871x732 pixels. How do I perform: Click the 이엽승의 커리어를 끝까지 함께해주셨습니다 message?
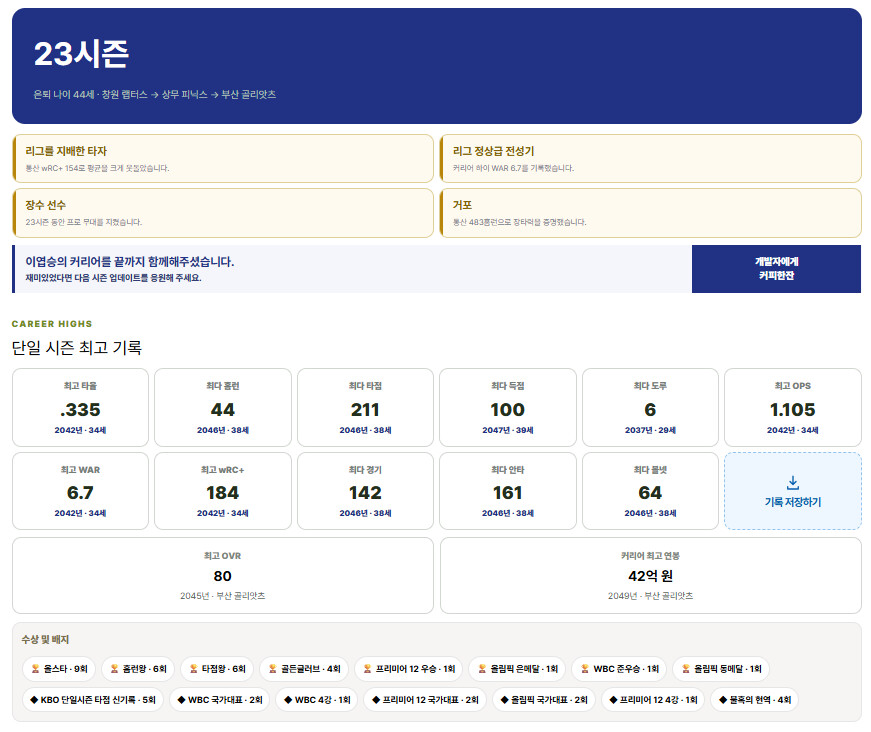tap(129, 262)
